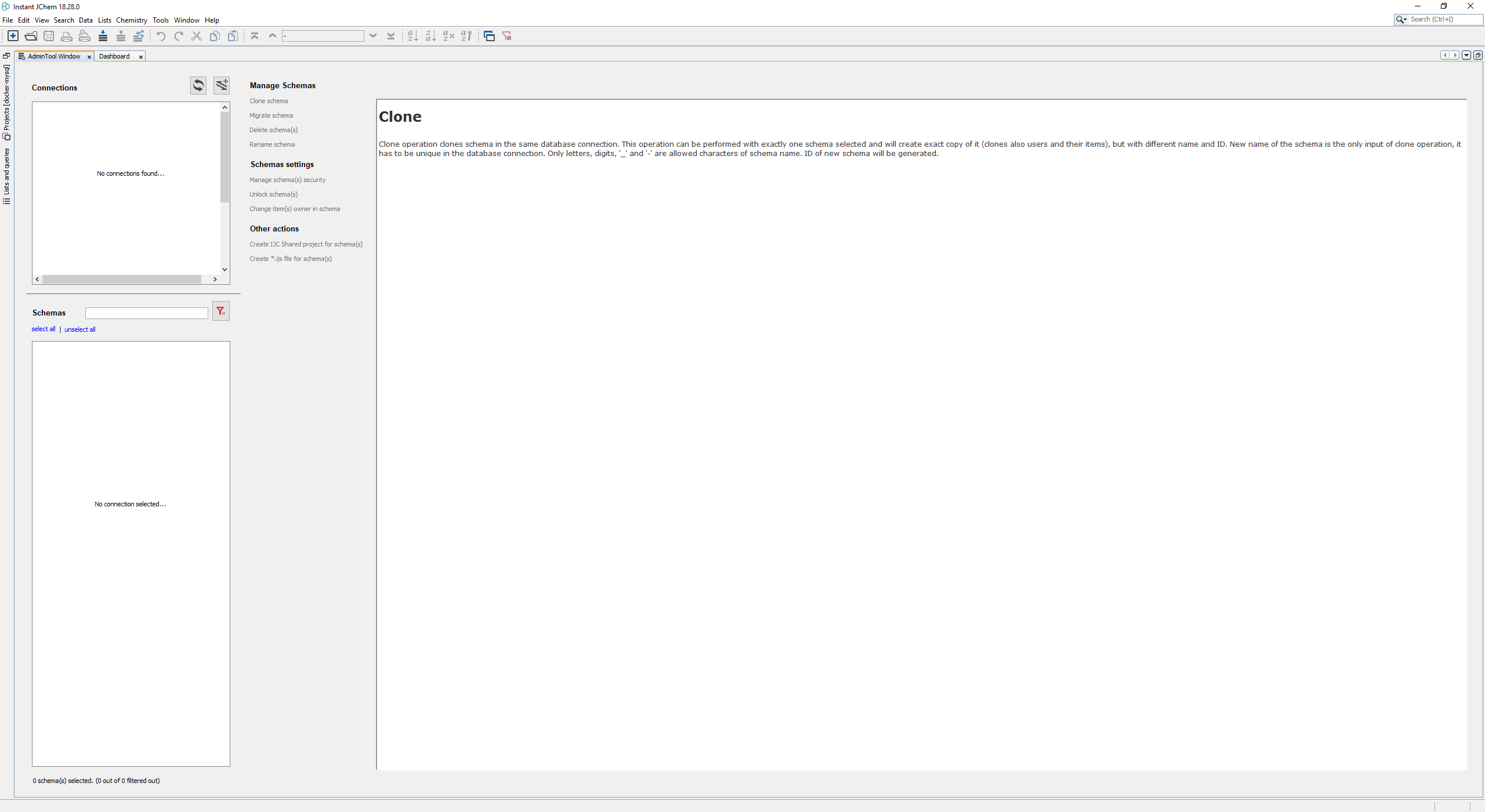Switch to the Dashboard tab
The width and height of the screenshot is (1485, 812).
(114, 56)
